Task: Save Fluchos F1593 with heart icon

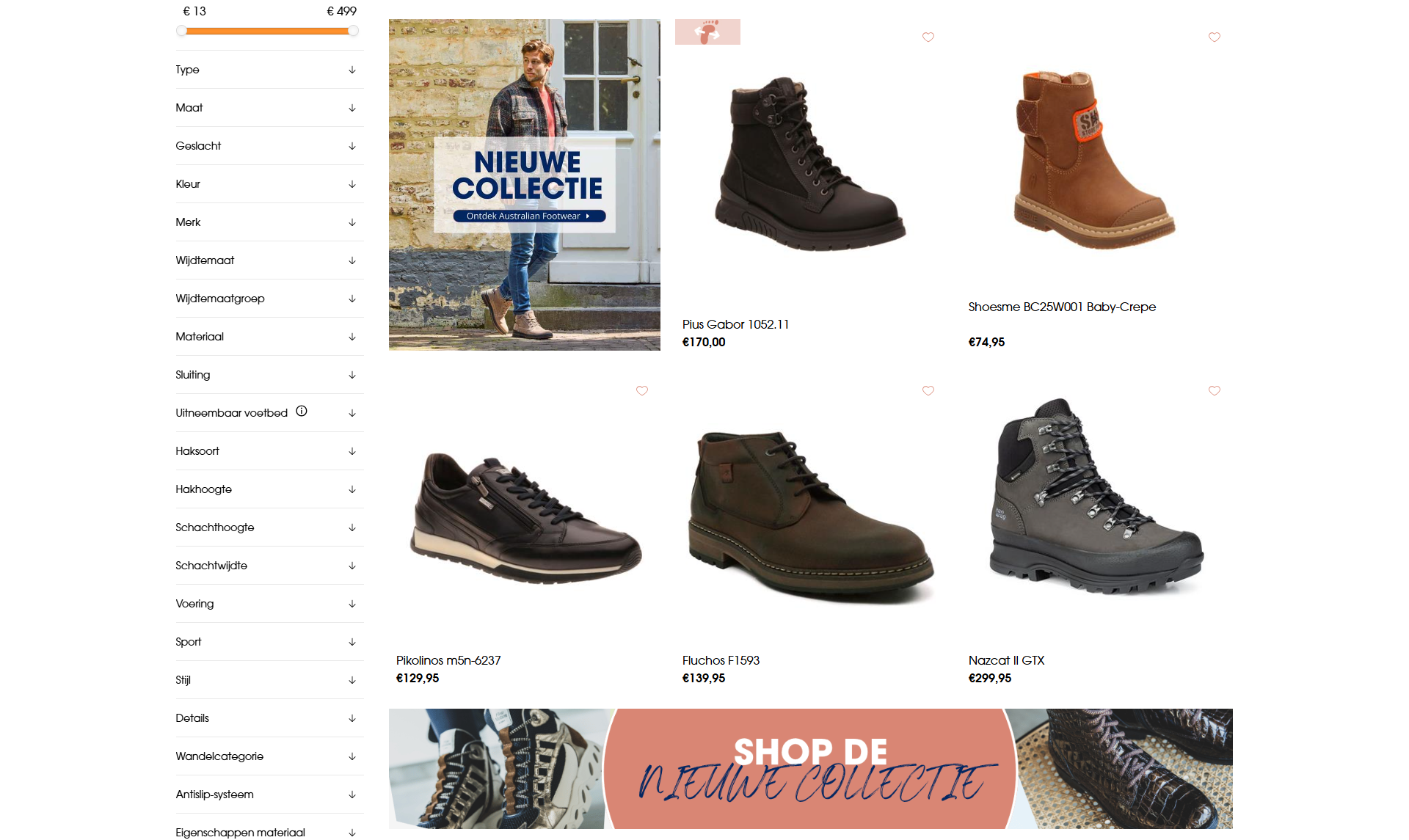Action: coord(928,391)
